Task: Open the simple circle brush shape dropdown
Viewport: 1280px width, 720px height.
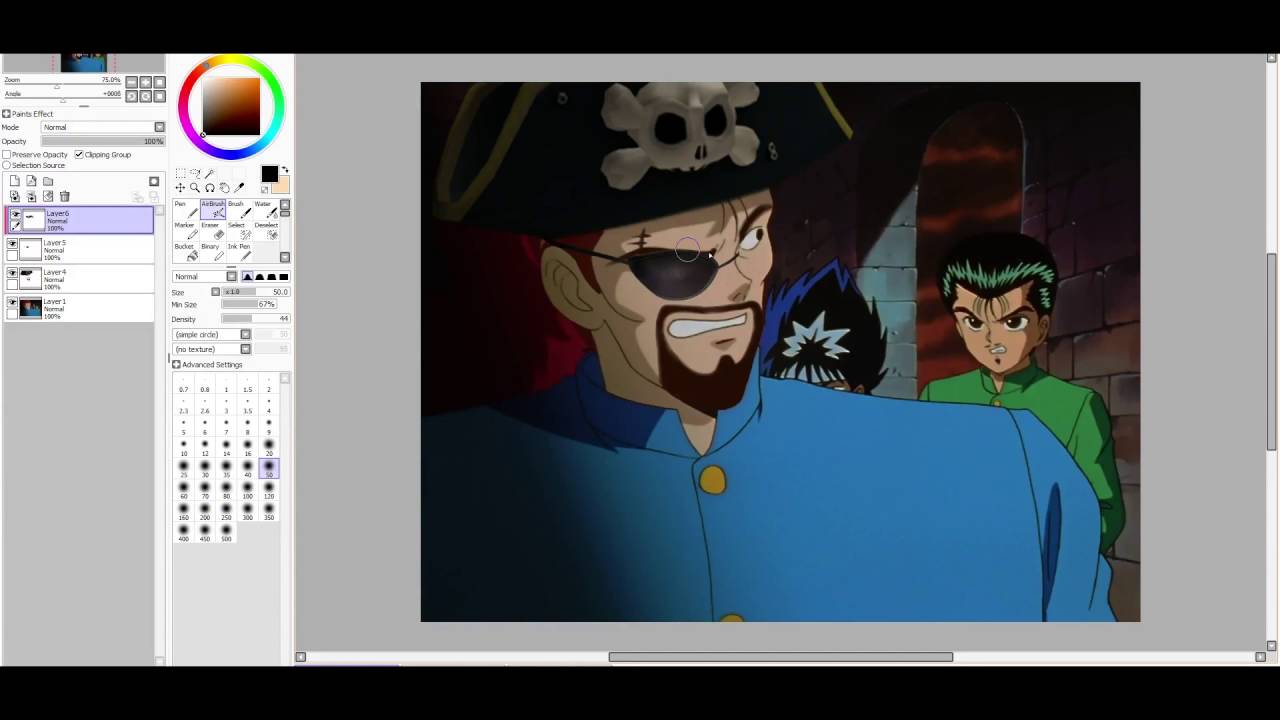Action: click(x=212, y=334)
